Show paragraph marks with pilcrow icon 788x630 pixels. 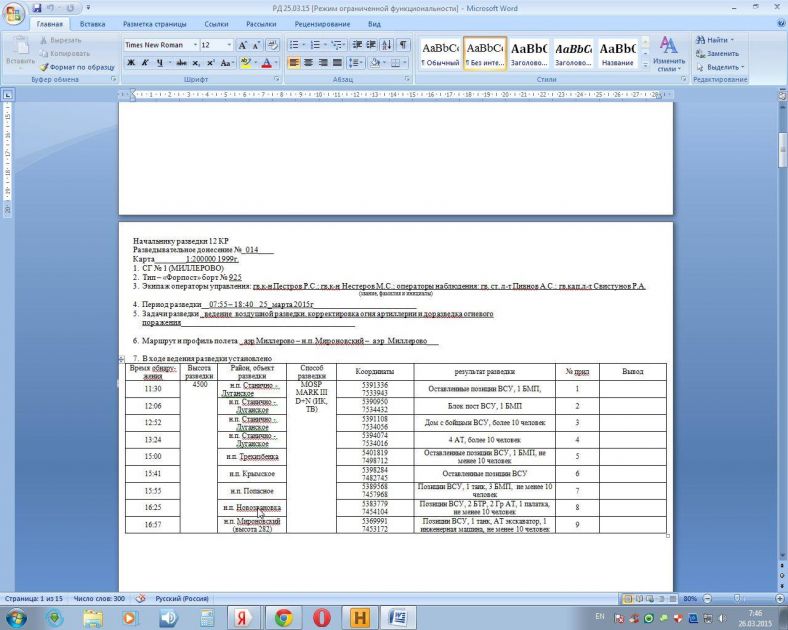pyautogui.click(x=403, y=45)
